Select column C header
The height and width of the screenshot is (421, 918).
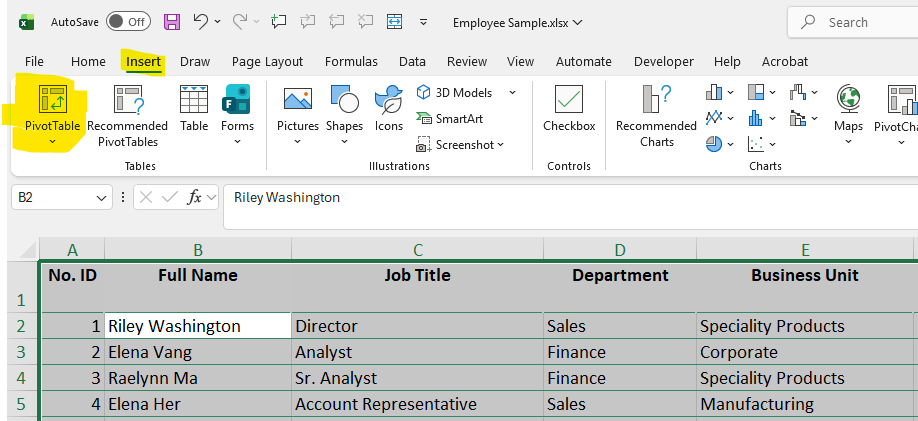417,250
